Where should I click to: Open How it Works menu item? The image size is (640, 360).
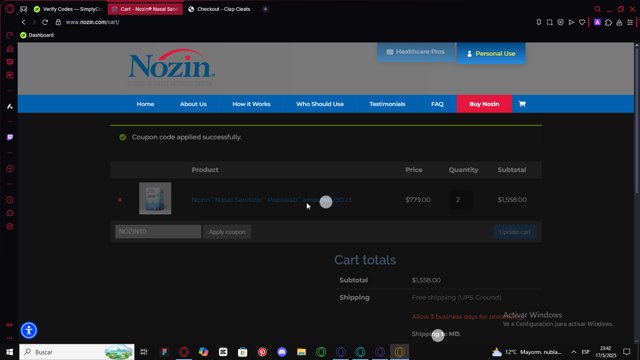point(251,104)
